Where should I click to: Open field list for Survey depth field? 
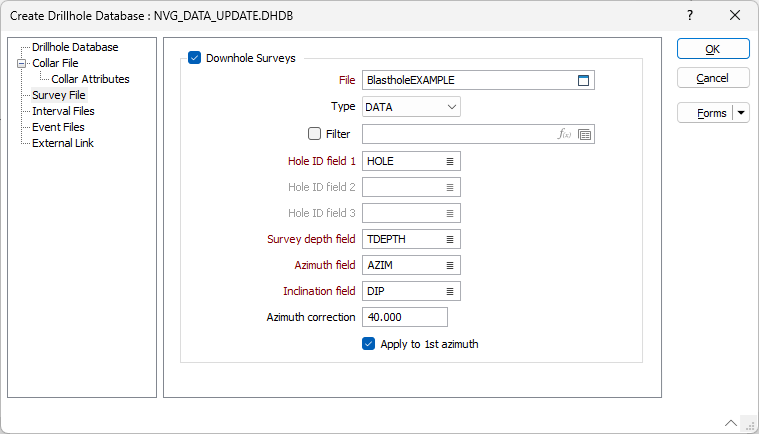pos(450,239)
